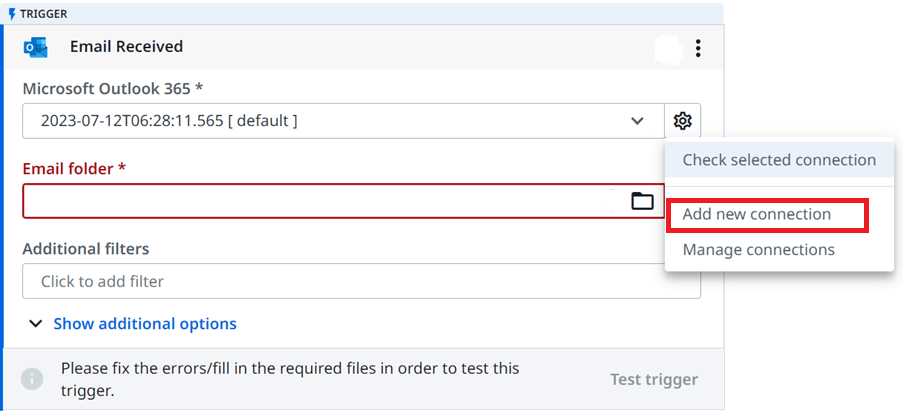903x413 pixels.
Task: Click the gear connection settings icon
Action: coord(682,121)
